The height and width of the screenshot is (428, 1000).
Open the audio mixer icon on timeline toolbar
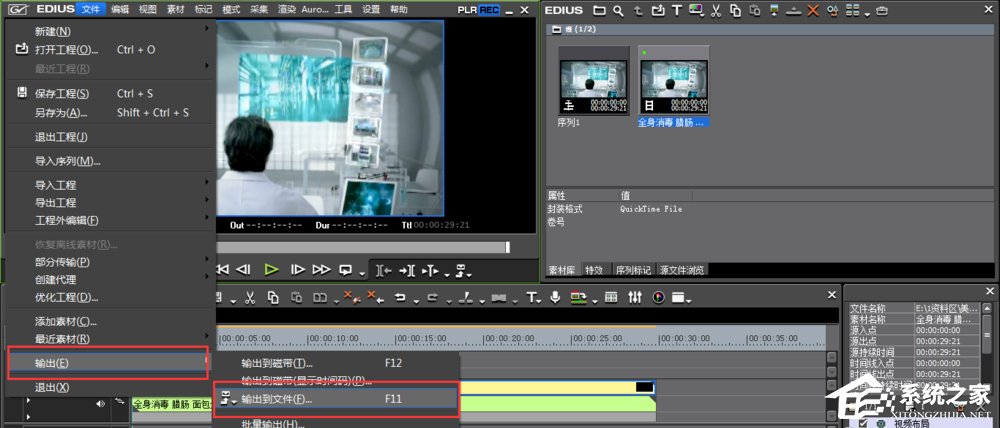pyautogui.click(x=636, y=297)
